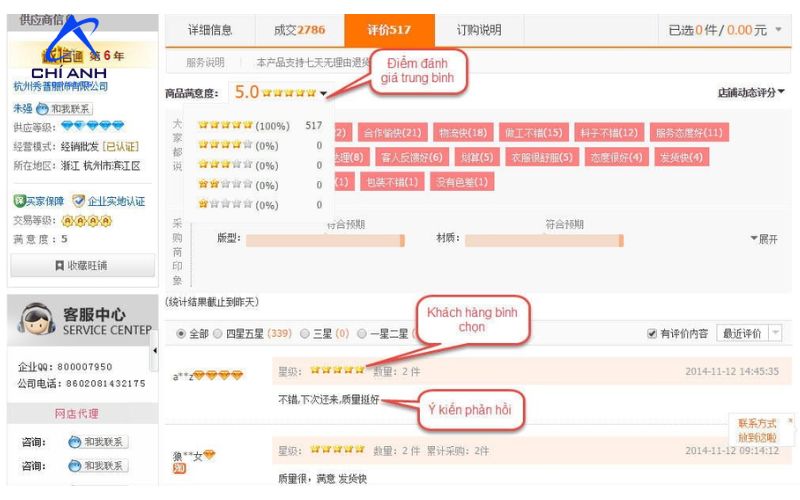Click the customer service headset avatar

36,319
